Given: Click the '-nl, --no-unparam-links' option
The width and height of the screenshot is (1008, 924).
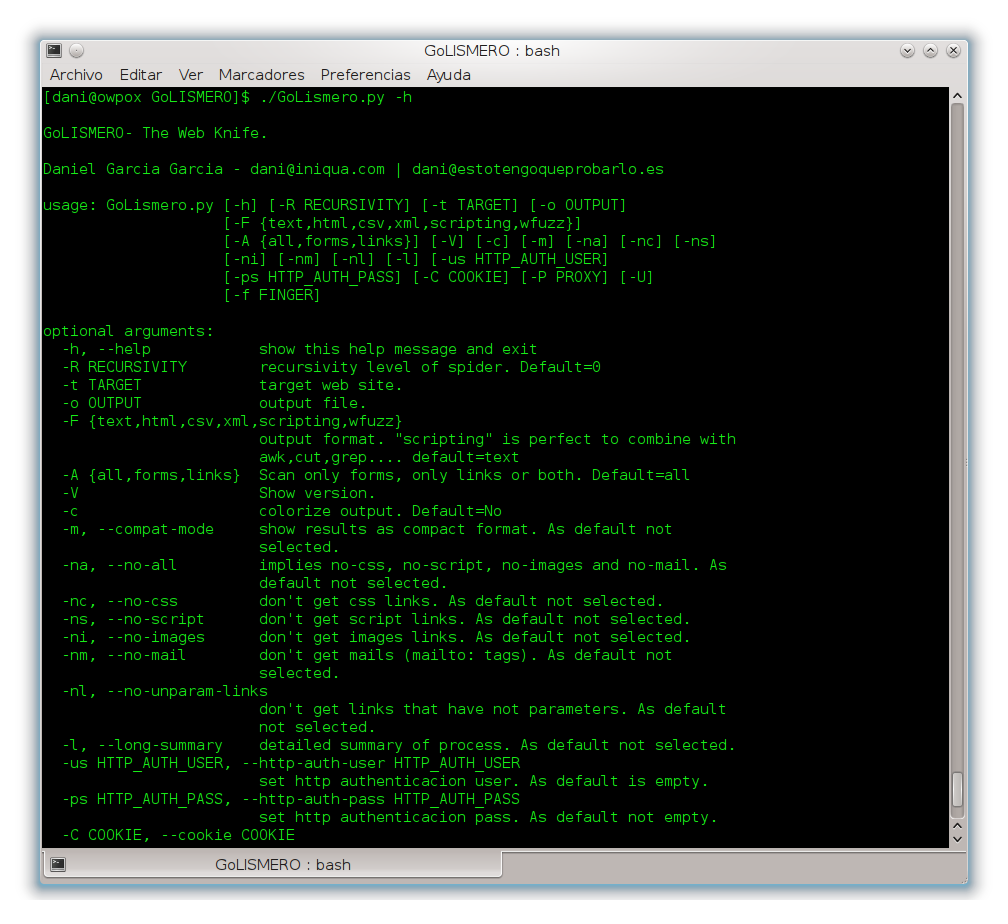Looking at the screenshot, I should [165, 691].
